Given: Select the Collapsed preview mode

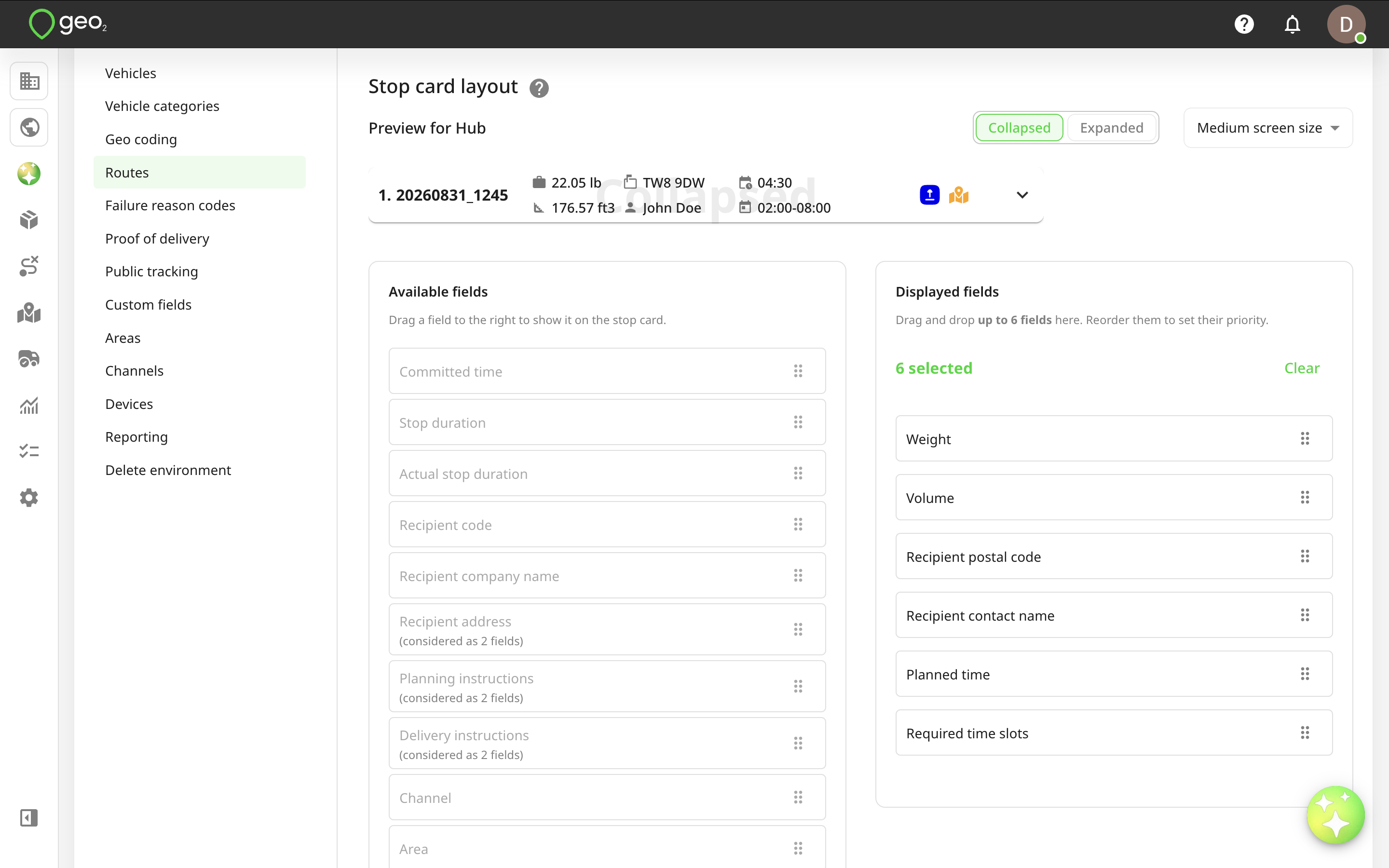Looking at the screenshot, I should click(1020, 127).
